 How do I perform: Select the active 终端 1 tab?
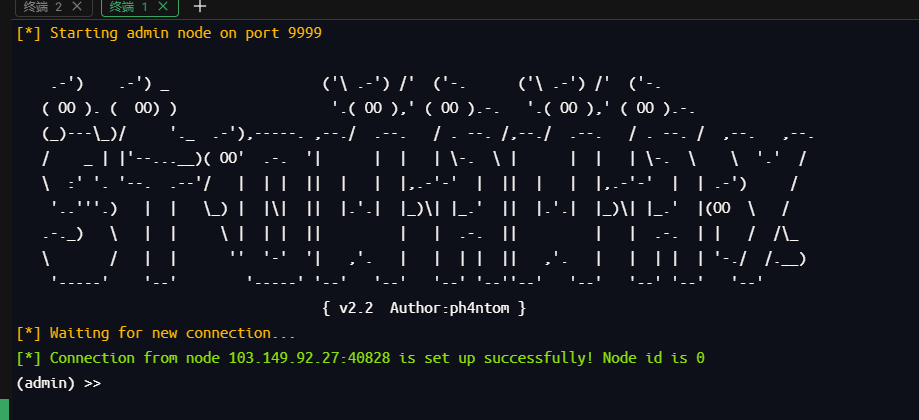128,7
